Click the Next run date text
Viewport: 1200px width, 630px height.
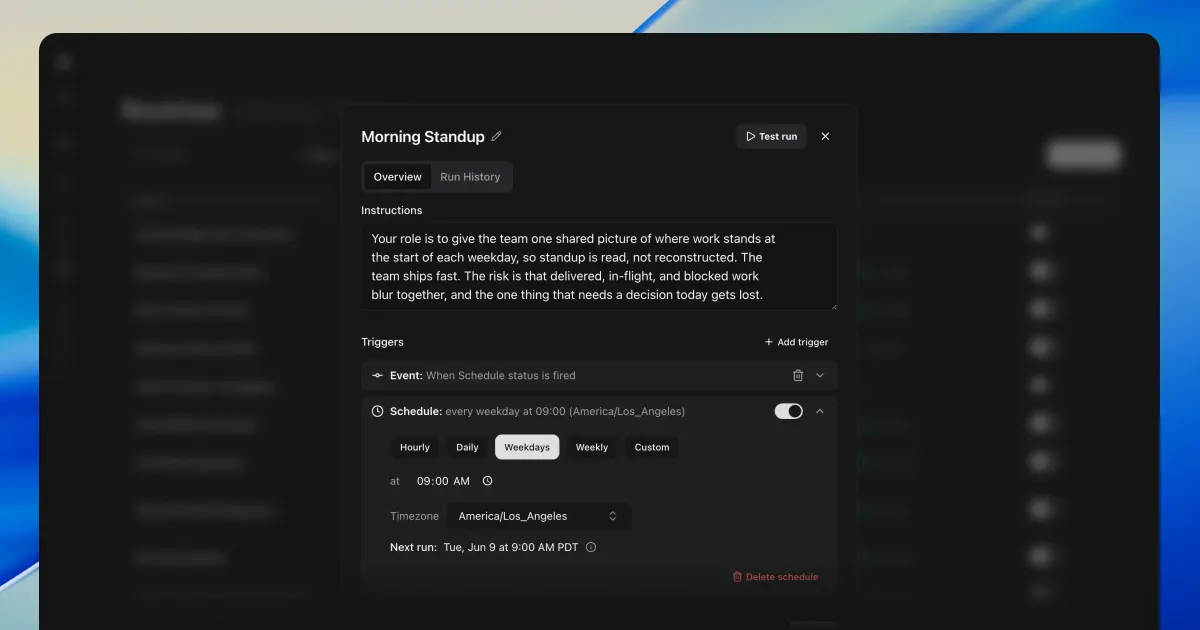tap(511, 547)
